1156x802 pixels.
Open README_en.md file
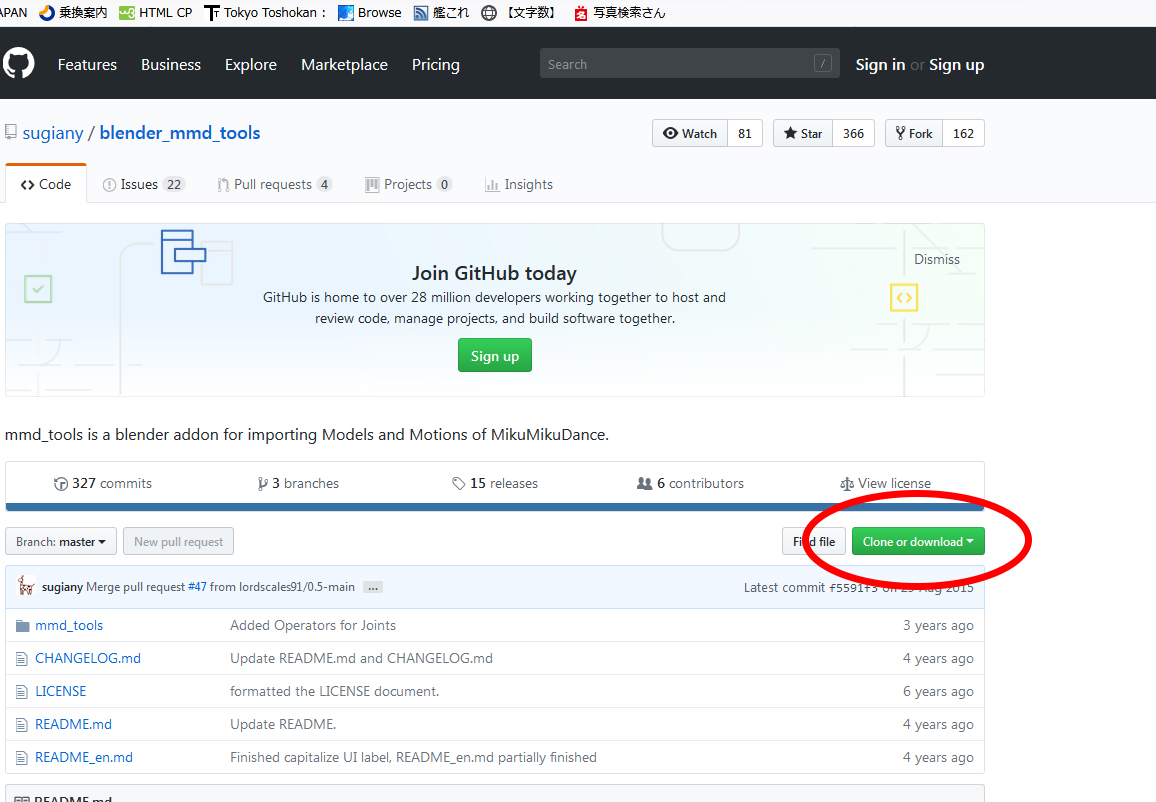coord(84,757)
